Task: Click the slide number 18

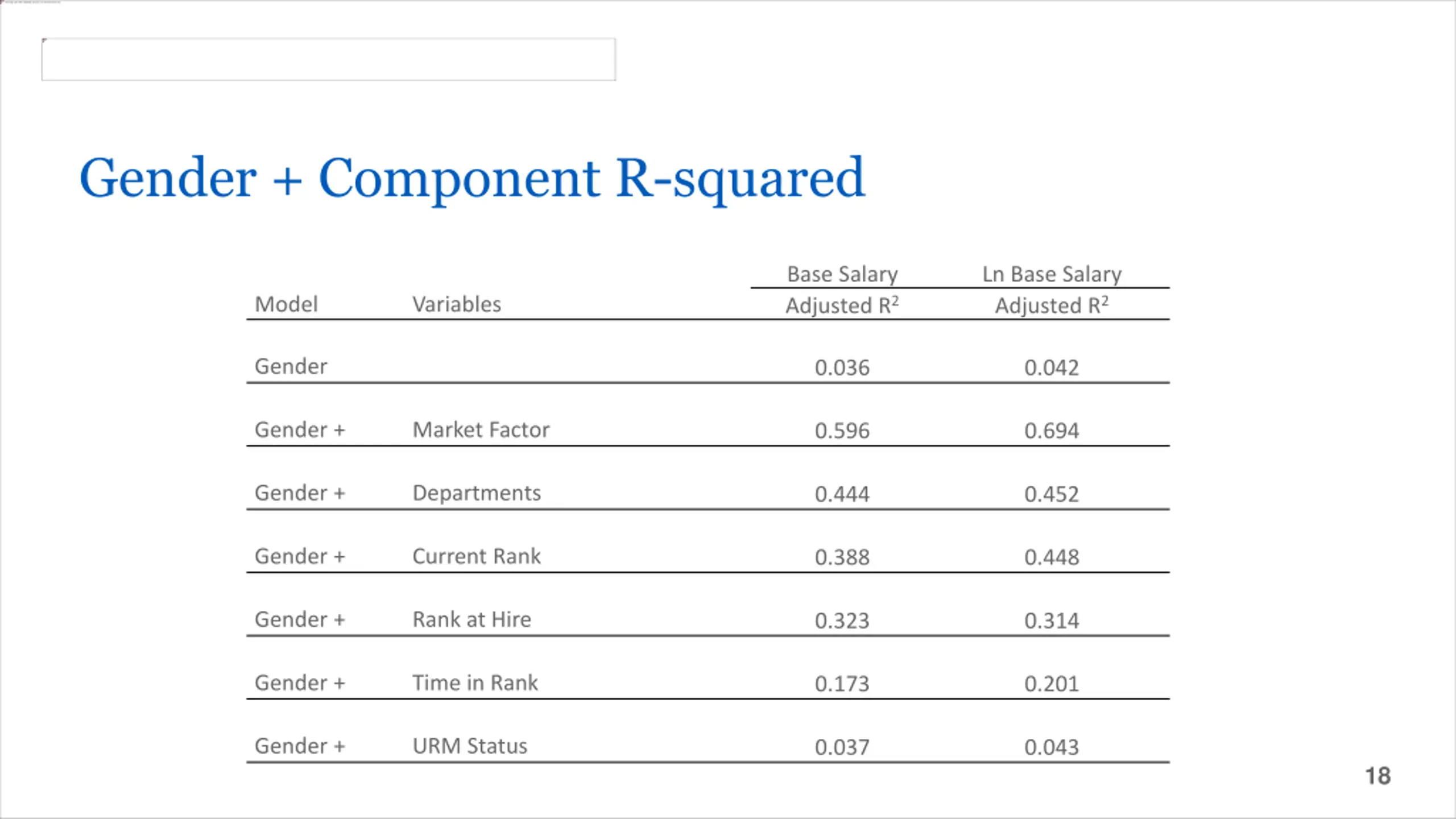Action: pos(1378,776)
